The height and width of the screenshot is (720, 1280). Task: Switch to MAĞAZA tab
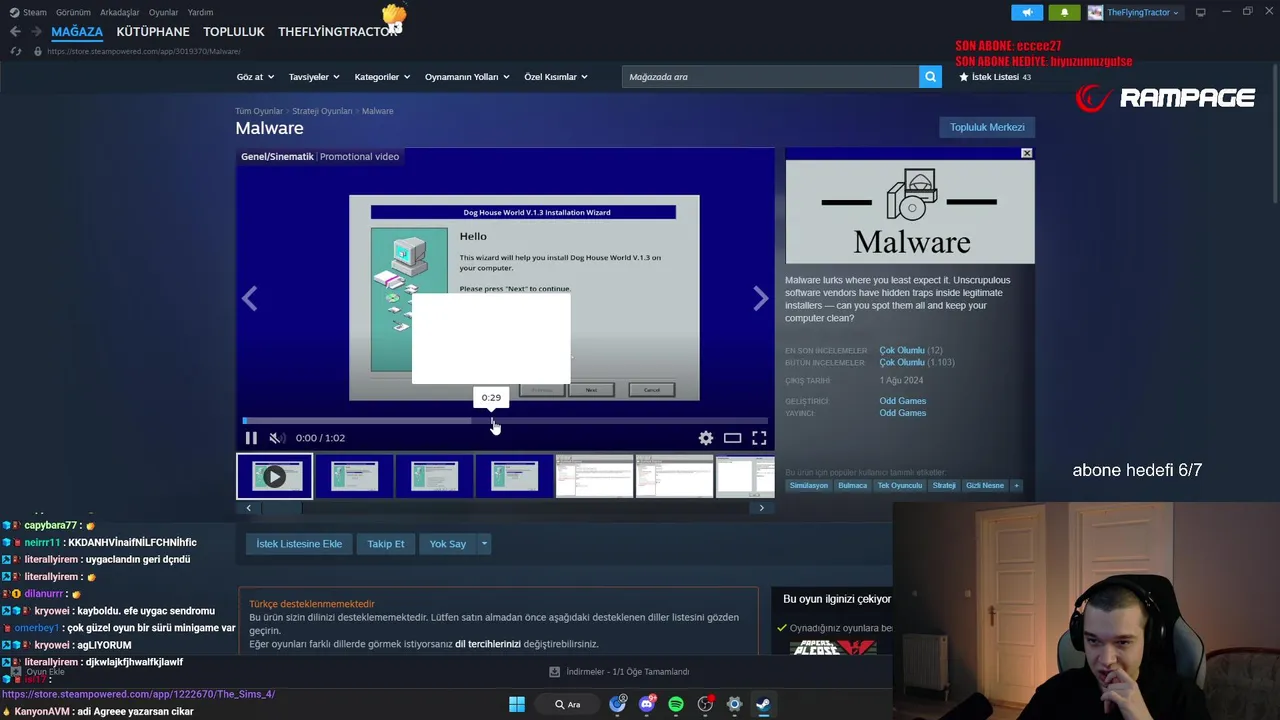[77, 32]
